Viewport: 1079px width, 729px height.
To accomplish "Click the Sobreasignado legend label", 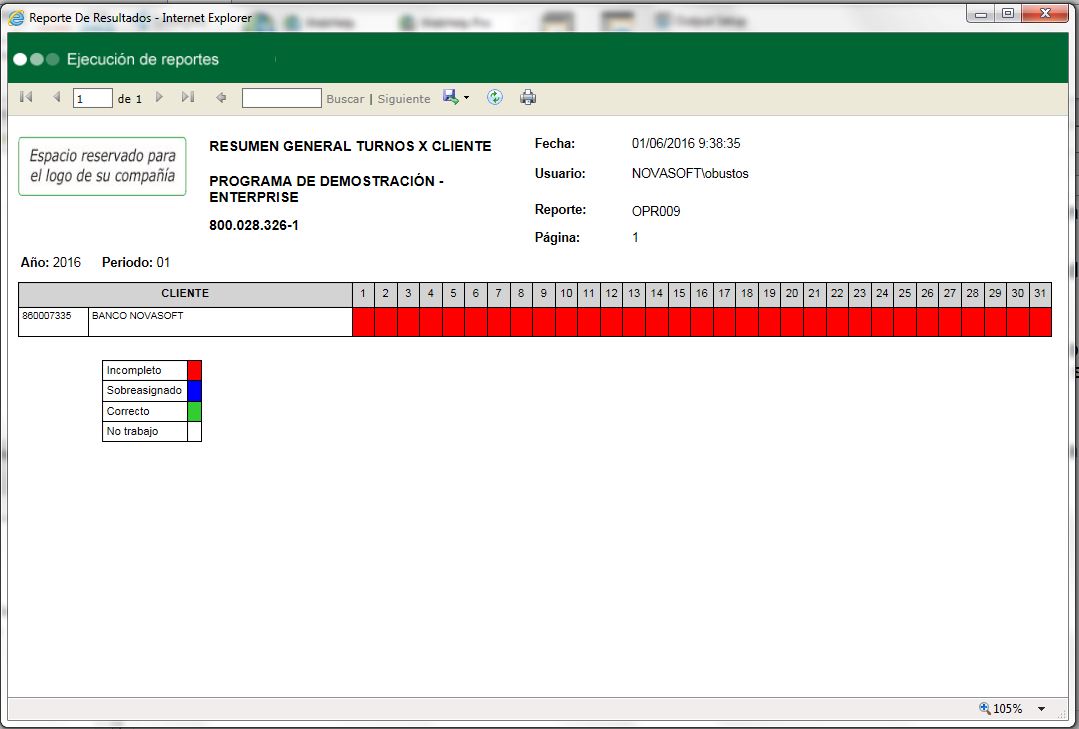I will (x=145, y=390).
